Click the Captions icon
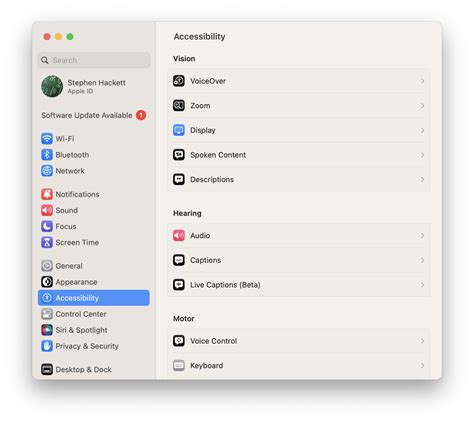Viewport: 474px width, 422px height. tap(179, 260)
